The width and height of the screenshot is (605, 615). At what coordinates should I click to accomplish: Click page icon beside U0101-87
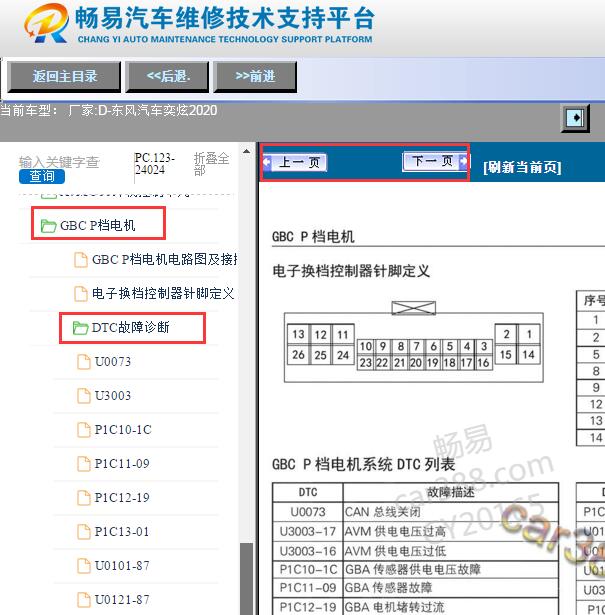84,566
